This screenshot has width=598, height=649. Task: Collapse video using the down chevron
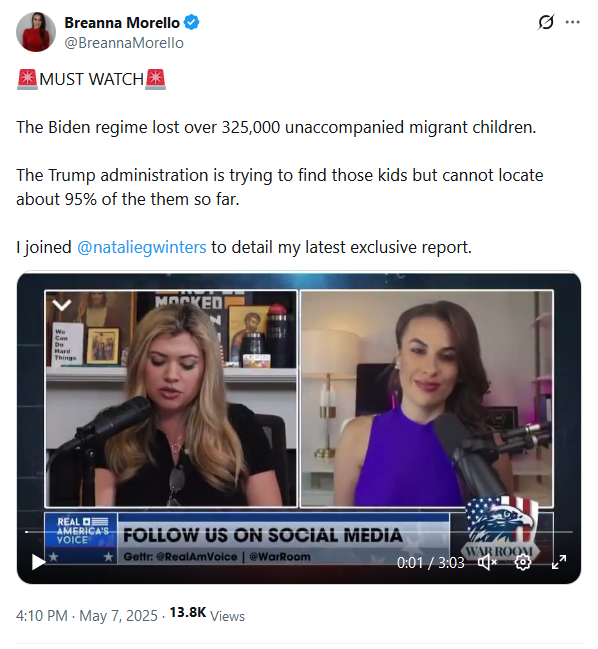click(62, 305)
